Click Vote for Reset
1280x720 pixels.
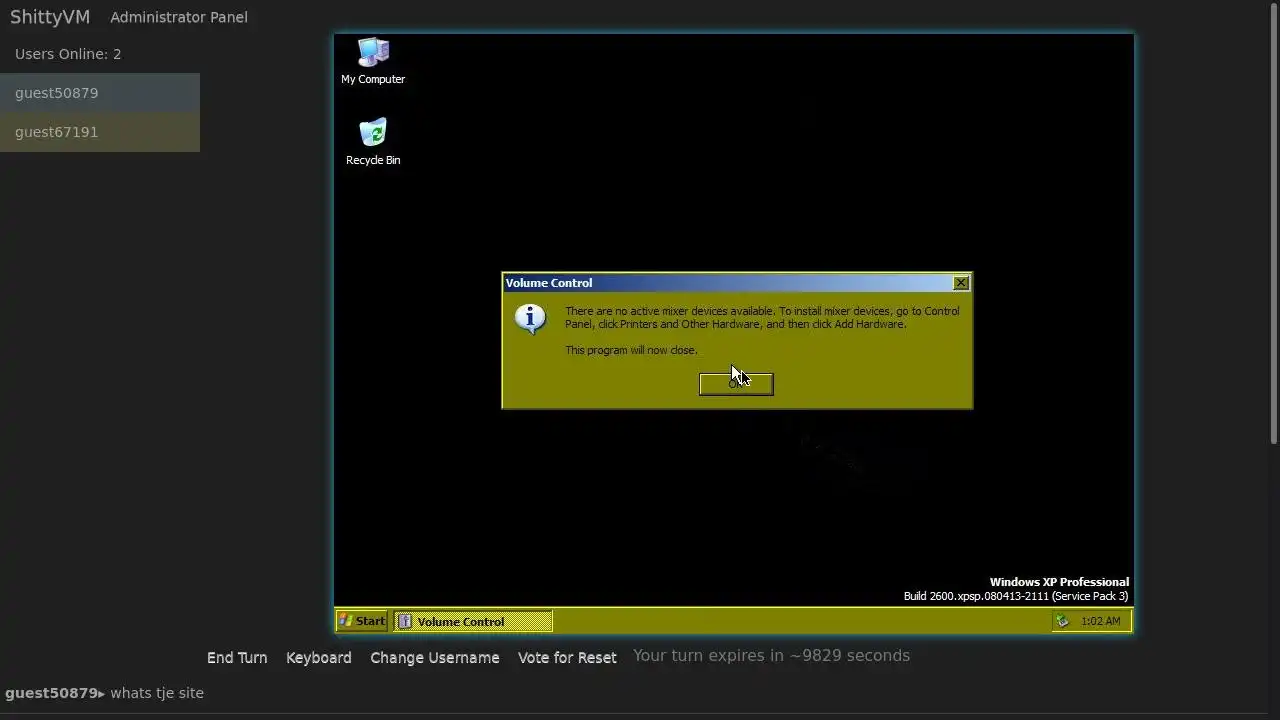click(567, 657)
